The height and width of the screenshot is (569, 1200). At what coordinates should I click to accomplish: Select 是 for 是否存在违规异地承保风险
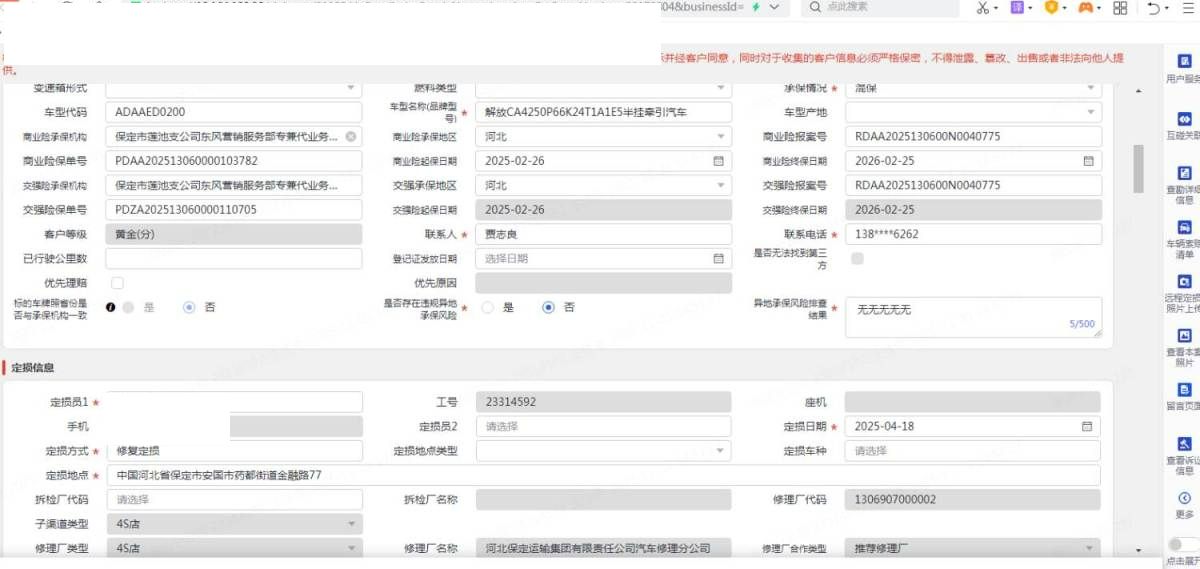tap(488, 308)
